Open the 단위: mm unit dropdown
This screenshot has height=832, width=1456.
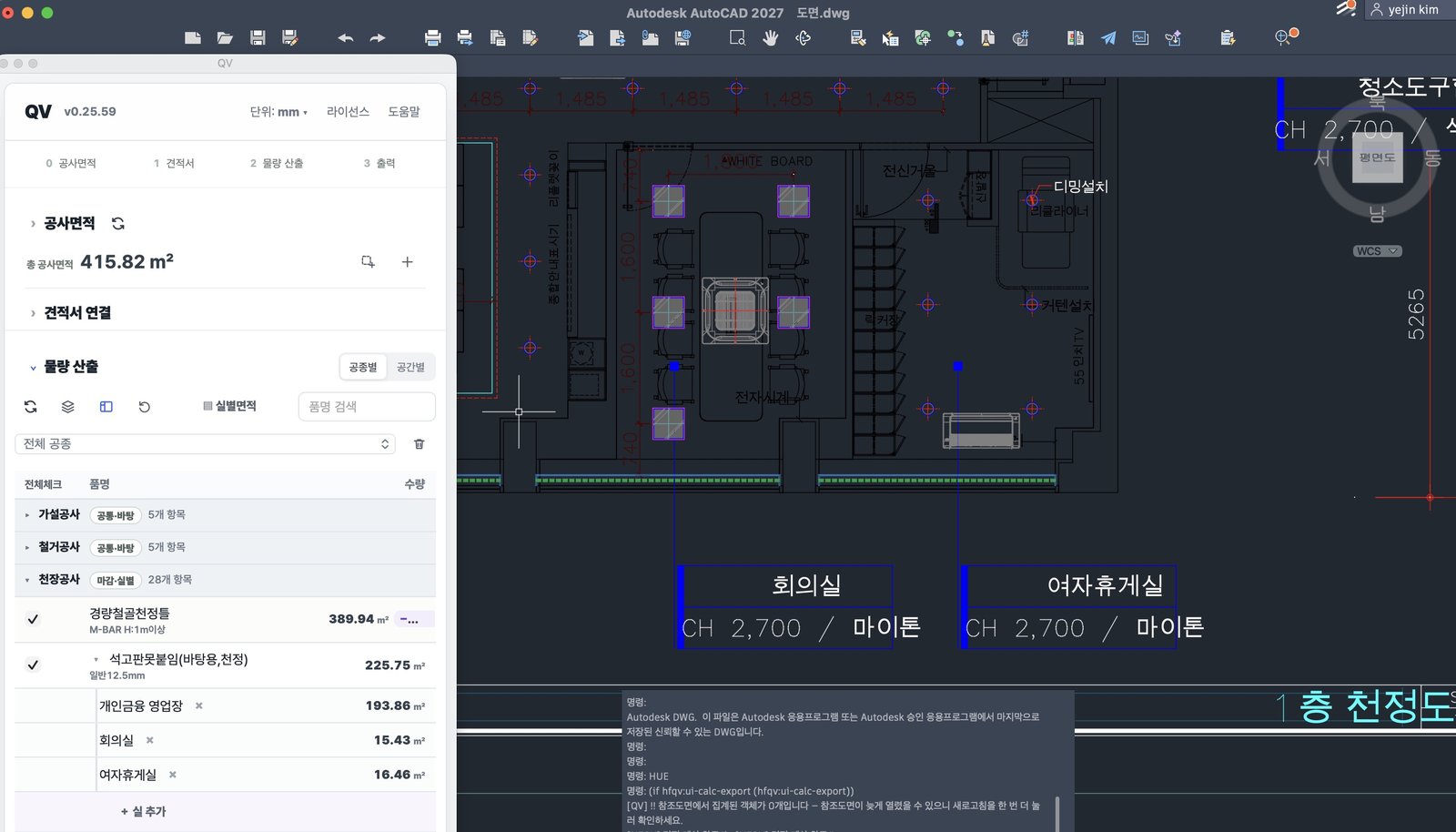tap(278, 112)
